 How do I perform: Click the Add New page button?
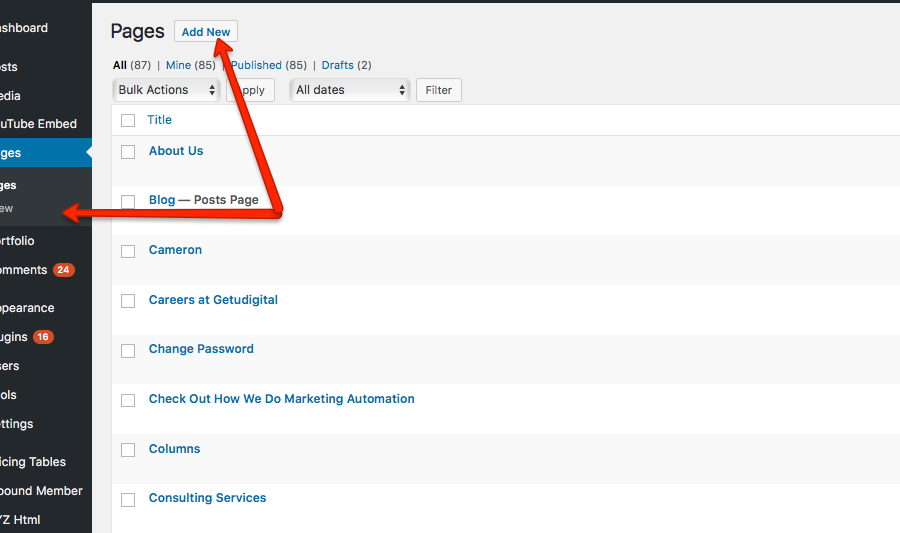click(205, 32)
